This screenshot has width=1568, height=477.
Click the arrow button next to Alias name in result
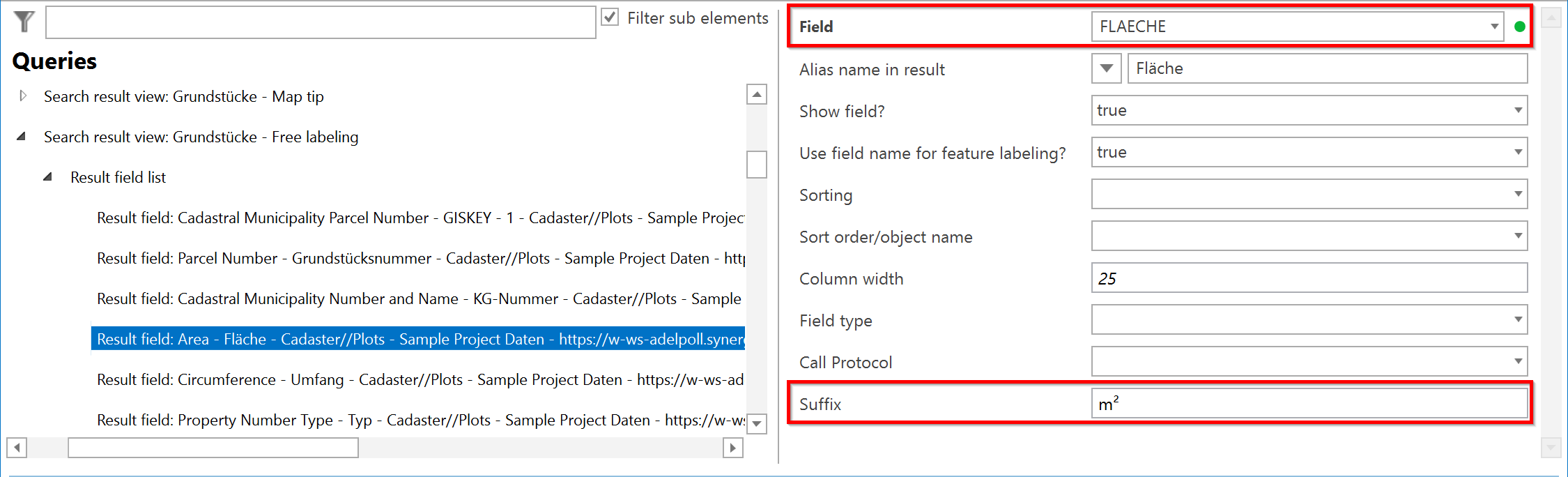tap(1105, 68)
